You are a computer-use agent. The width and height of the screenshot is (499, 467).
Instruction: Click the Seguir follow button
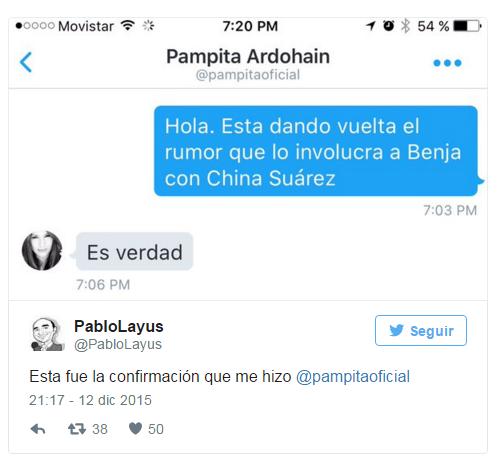421,330
